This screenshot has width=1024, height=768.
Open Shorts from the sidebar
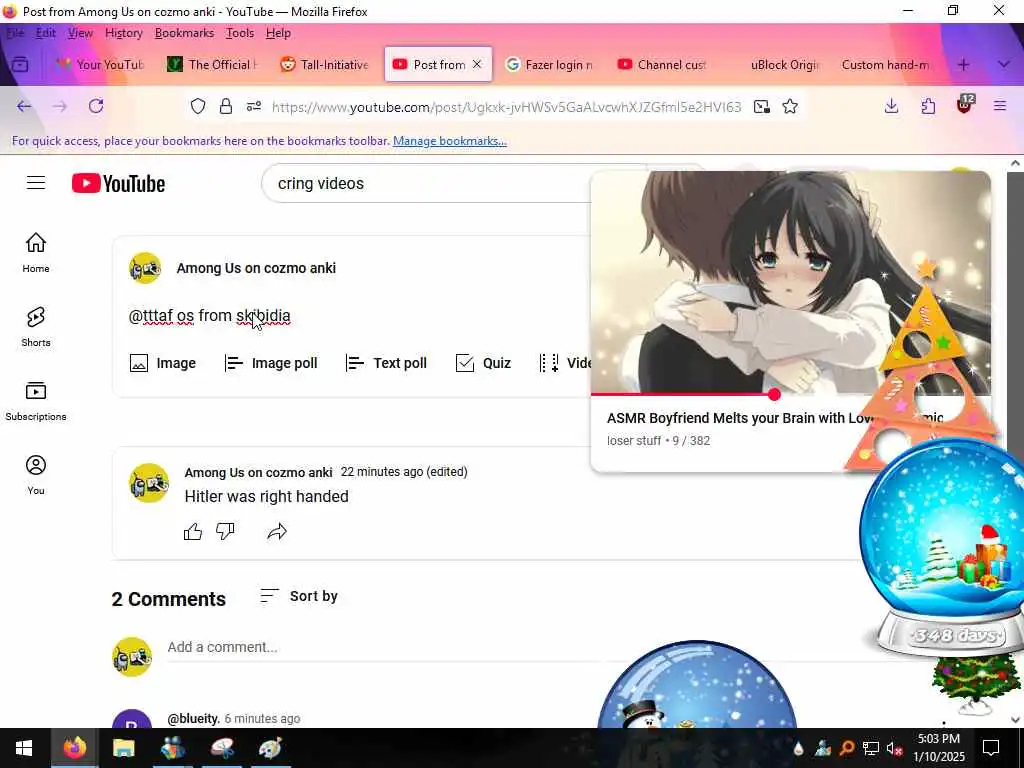coord(36,327)
